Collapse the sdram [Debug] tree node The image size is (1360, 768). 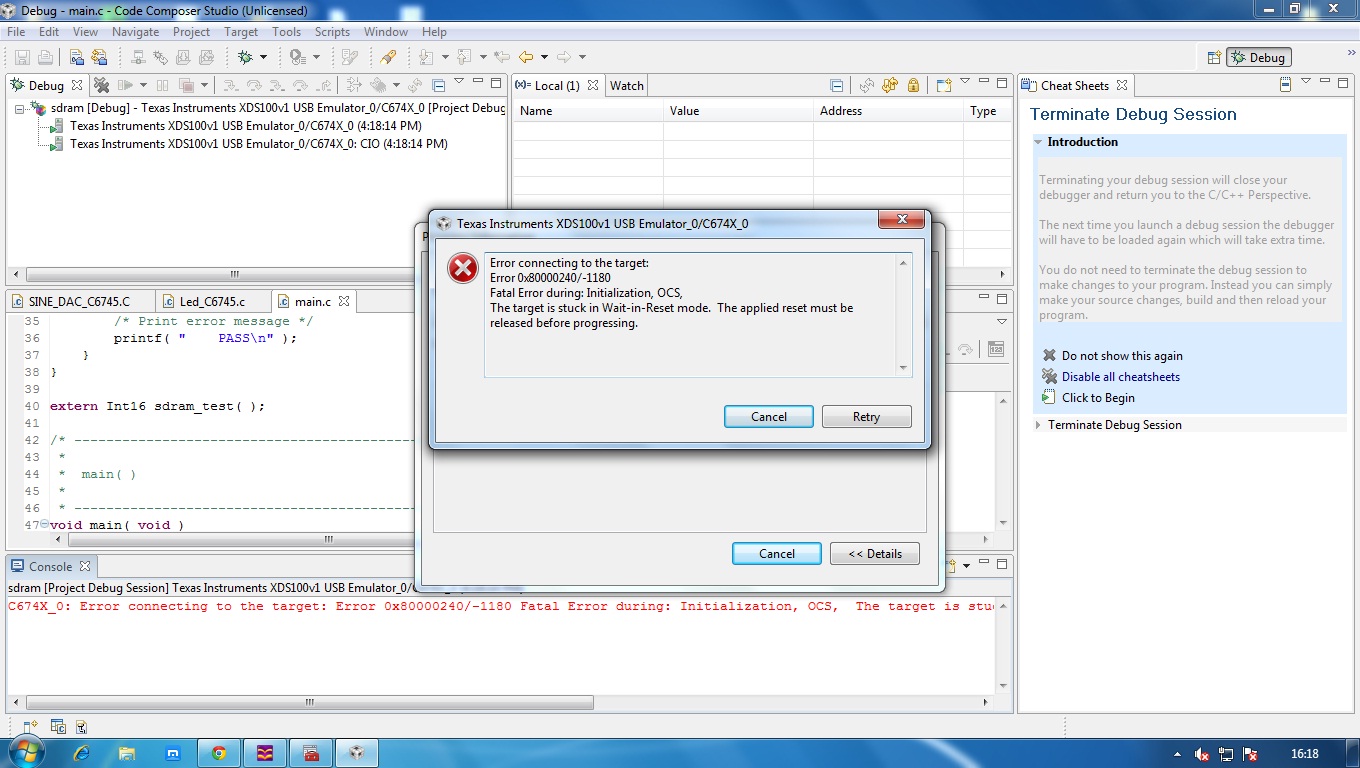(19, 108)
